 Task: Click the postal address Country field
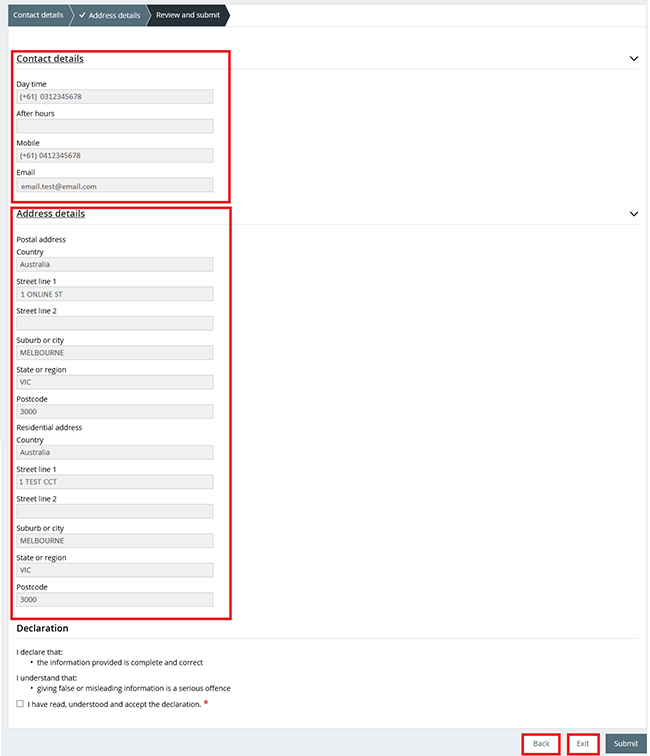click(114, 265)
